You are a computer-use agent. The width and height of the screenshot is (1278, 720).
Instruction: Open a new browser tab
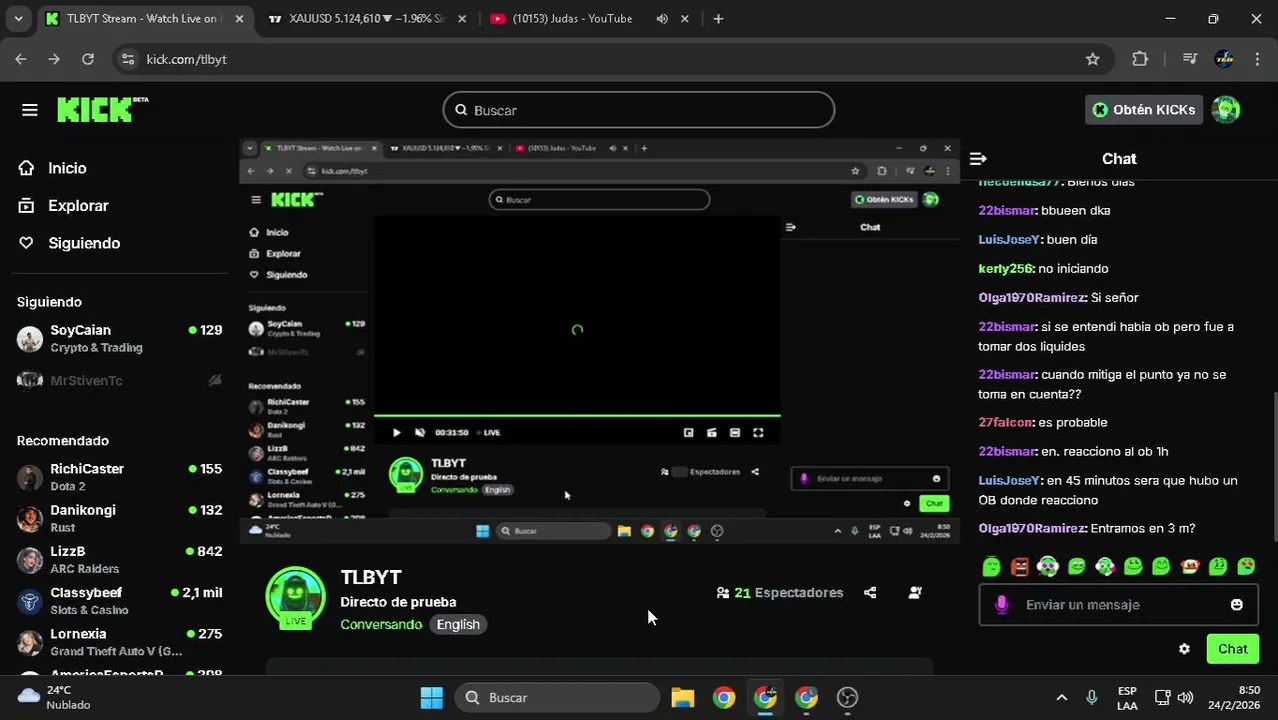[x=718, y=18]
